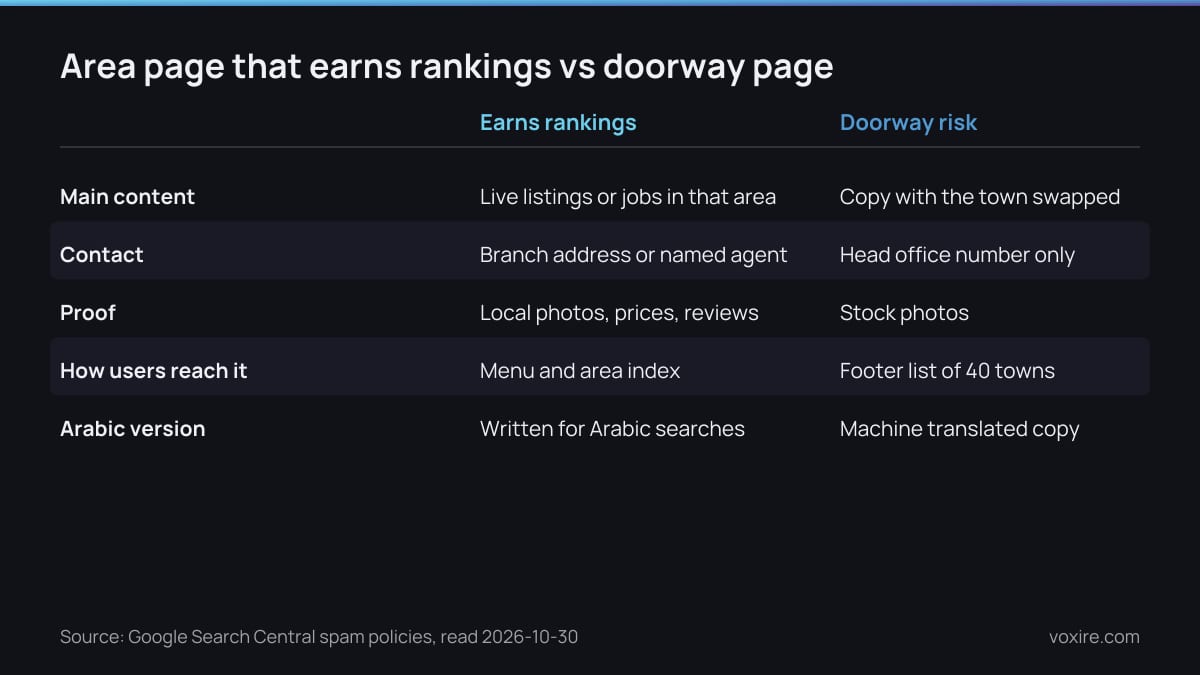
Task: Click the 'Contact' row label
Action: pyautogui.click(x=102, y=255)
